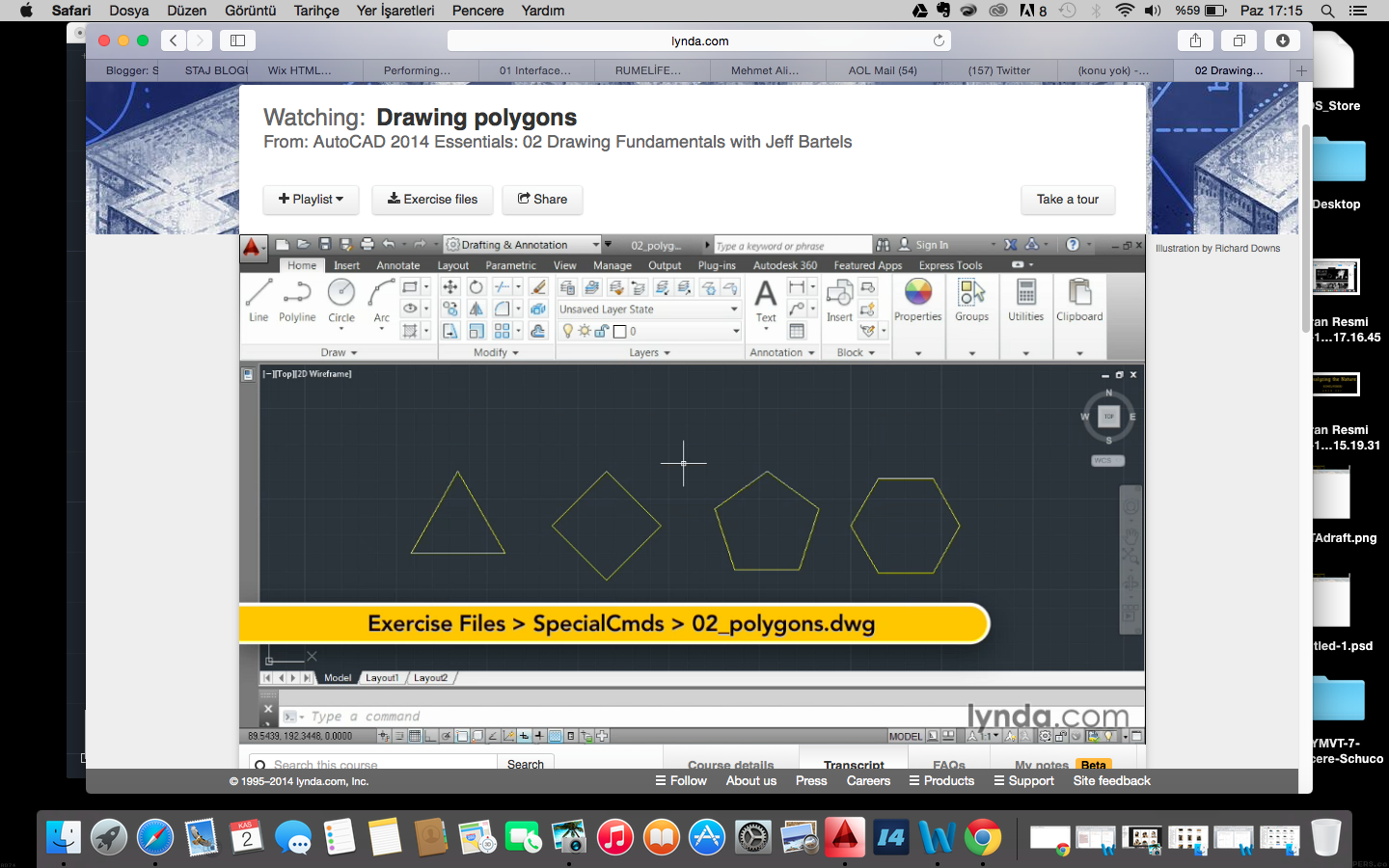The image size is (1389, 868).
Task: Click the Mirror tool in Modify panel
Action: coord(477,309)
